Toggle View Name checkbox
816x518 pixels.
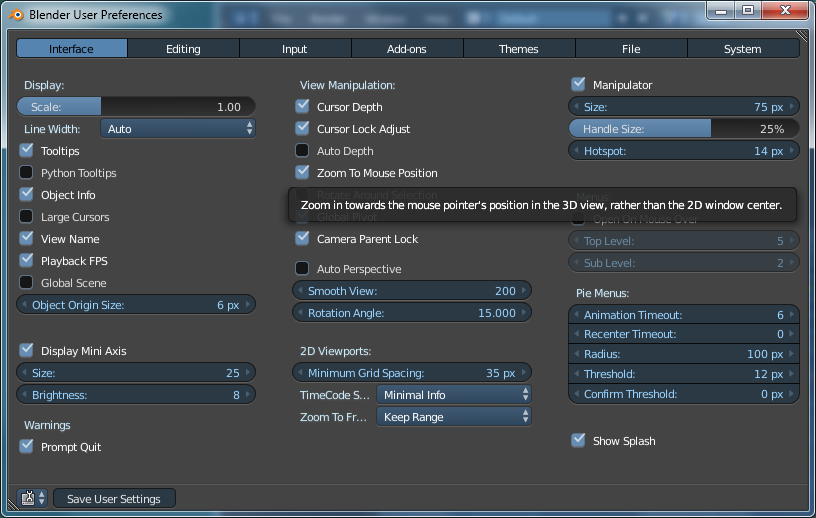point(26,238)
